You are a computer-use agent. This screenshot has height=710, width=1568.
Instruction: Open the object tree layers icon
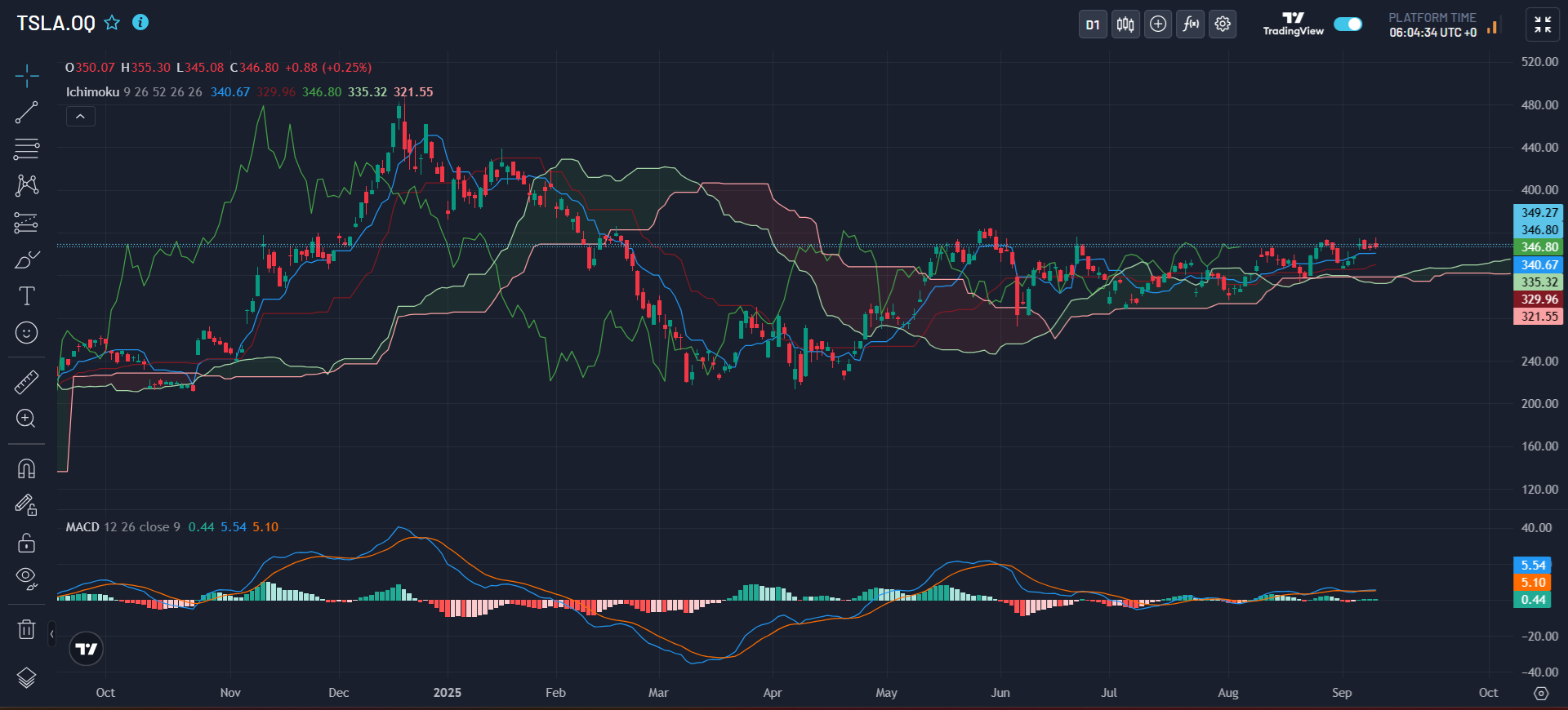26,677
